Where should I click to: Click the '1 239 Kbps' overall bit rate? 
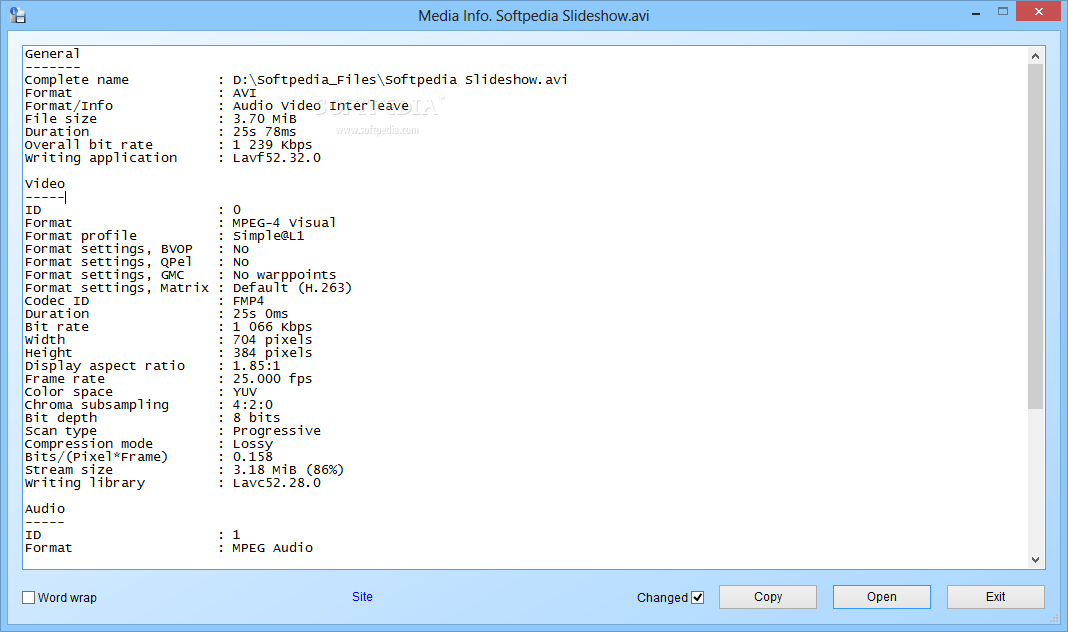pyautogui.click(x=272, y=144)
